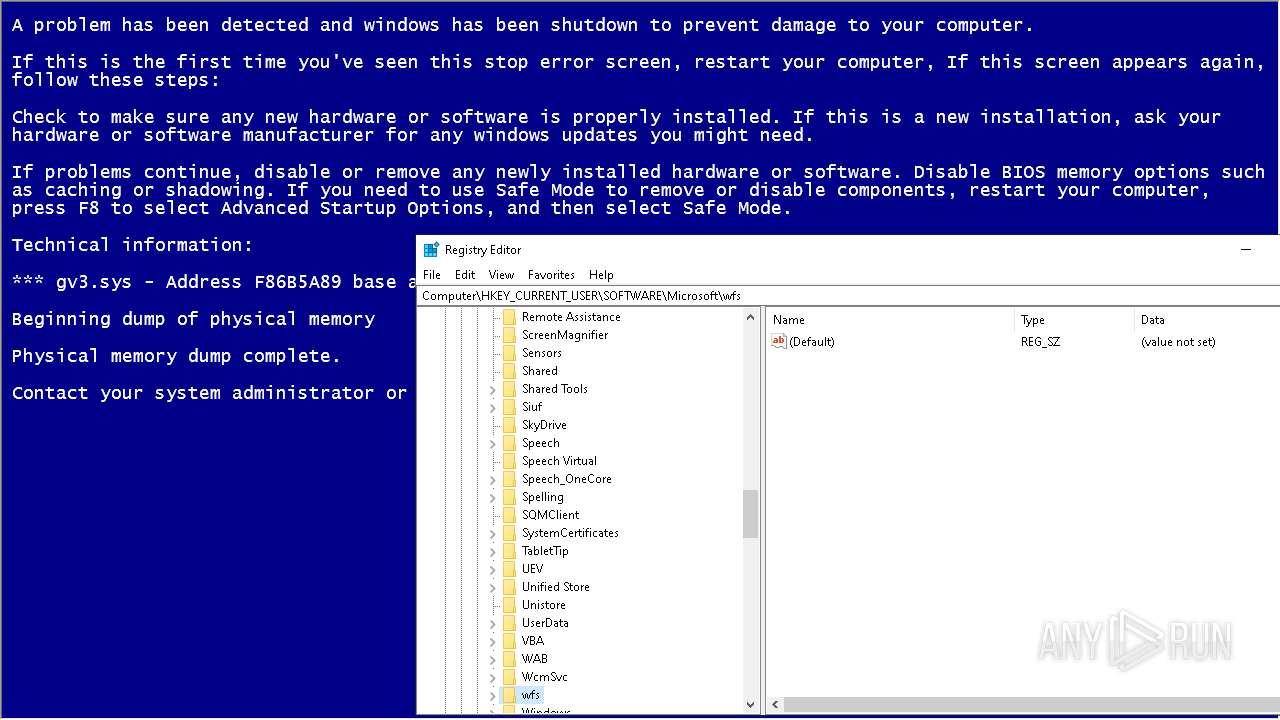The image size is (1280, 720).
Task: Open the View menu
Action: 501,275
